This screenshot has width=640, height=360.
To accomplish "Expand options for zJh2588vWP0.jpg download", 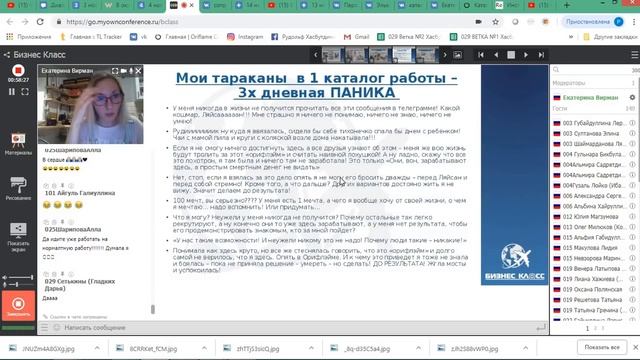I will point(525,348).
